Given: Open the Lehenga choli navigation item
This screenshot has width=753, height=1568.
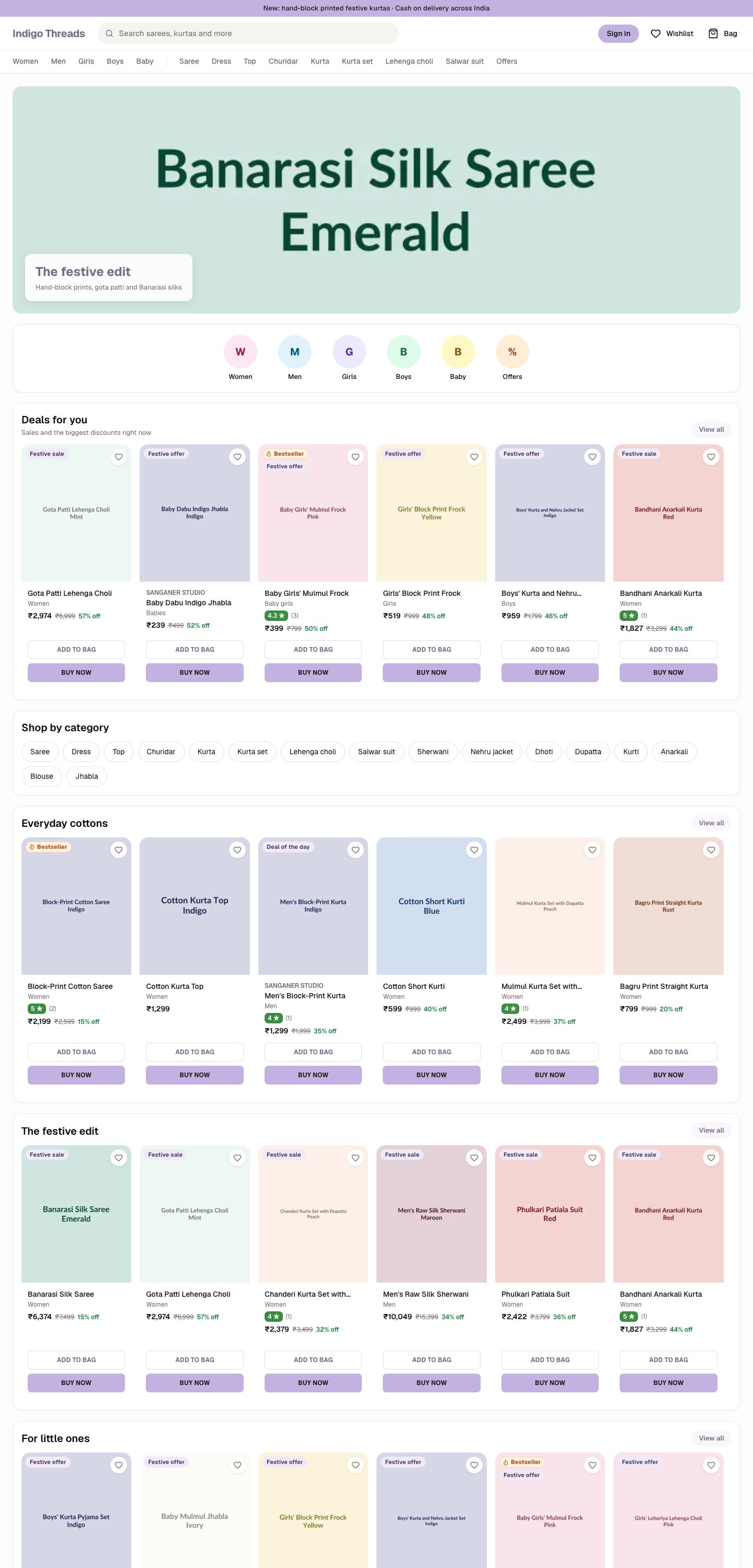Looking at the screenshot, I should point(409,62).
